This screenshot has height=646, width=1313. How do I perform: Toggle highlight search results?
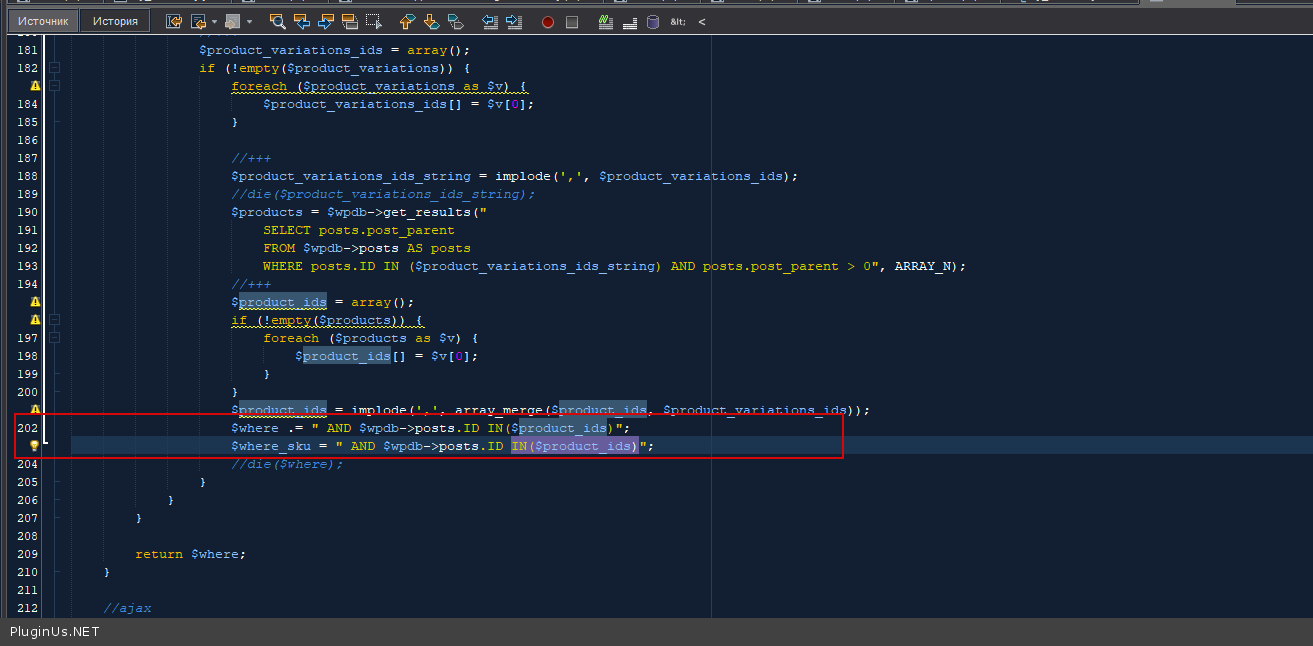point(349,21)
